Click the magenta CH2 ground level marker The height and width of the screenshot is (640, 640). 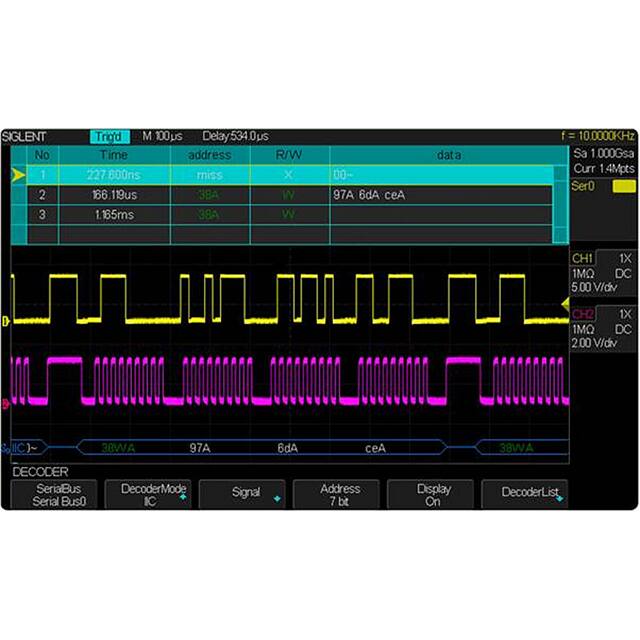click(x=6, y=404)
